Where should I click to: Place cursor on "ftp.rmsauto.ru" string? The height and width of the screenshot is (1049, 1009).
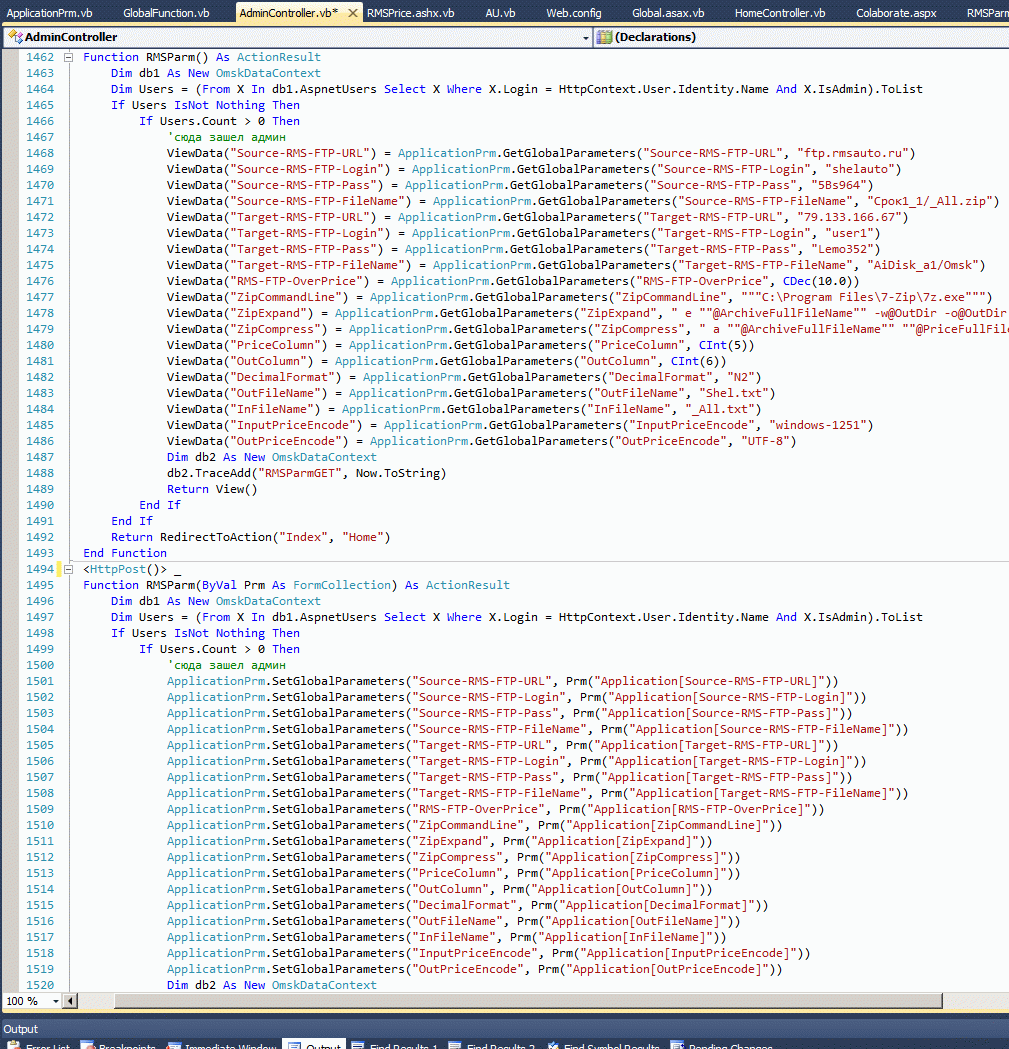coord(852,153)
